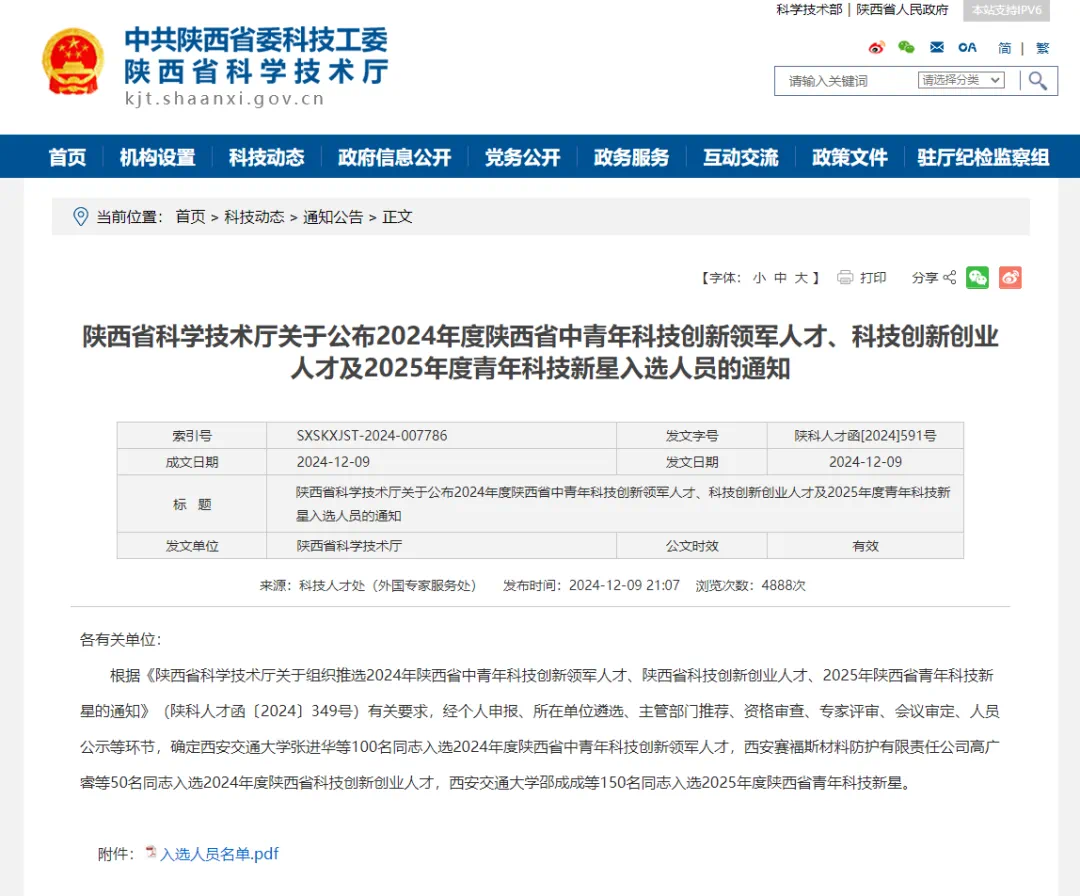
Task: Open the 请选择分类 category dropdown
Action: pos(961,80)
